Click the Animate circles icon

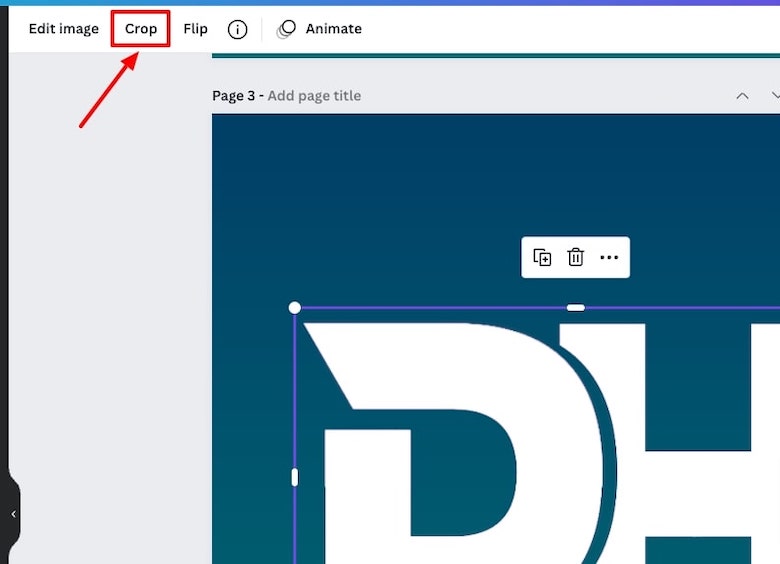click(286, 29)
